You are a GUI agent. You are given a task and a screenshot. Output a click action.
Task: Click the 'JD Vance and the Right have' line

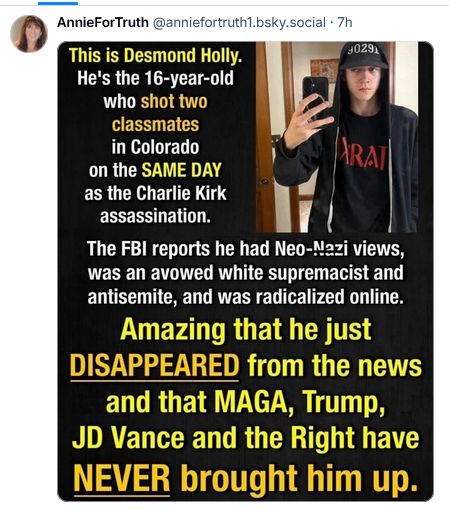click(246, 438)
